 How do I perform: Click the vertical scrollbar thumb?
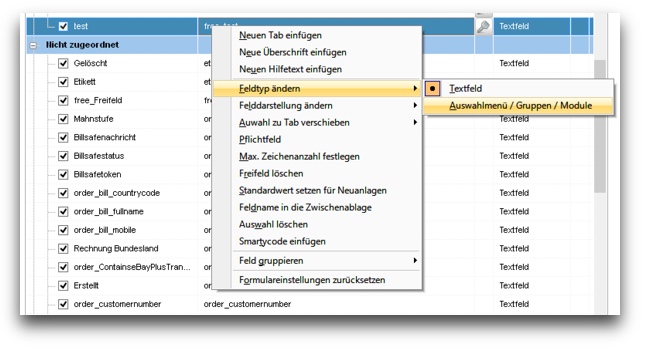coord(600,126)
